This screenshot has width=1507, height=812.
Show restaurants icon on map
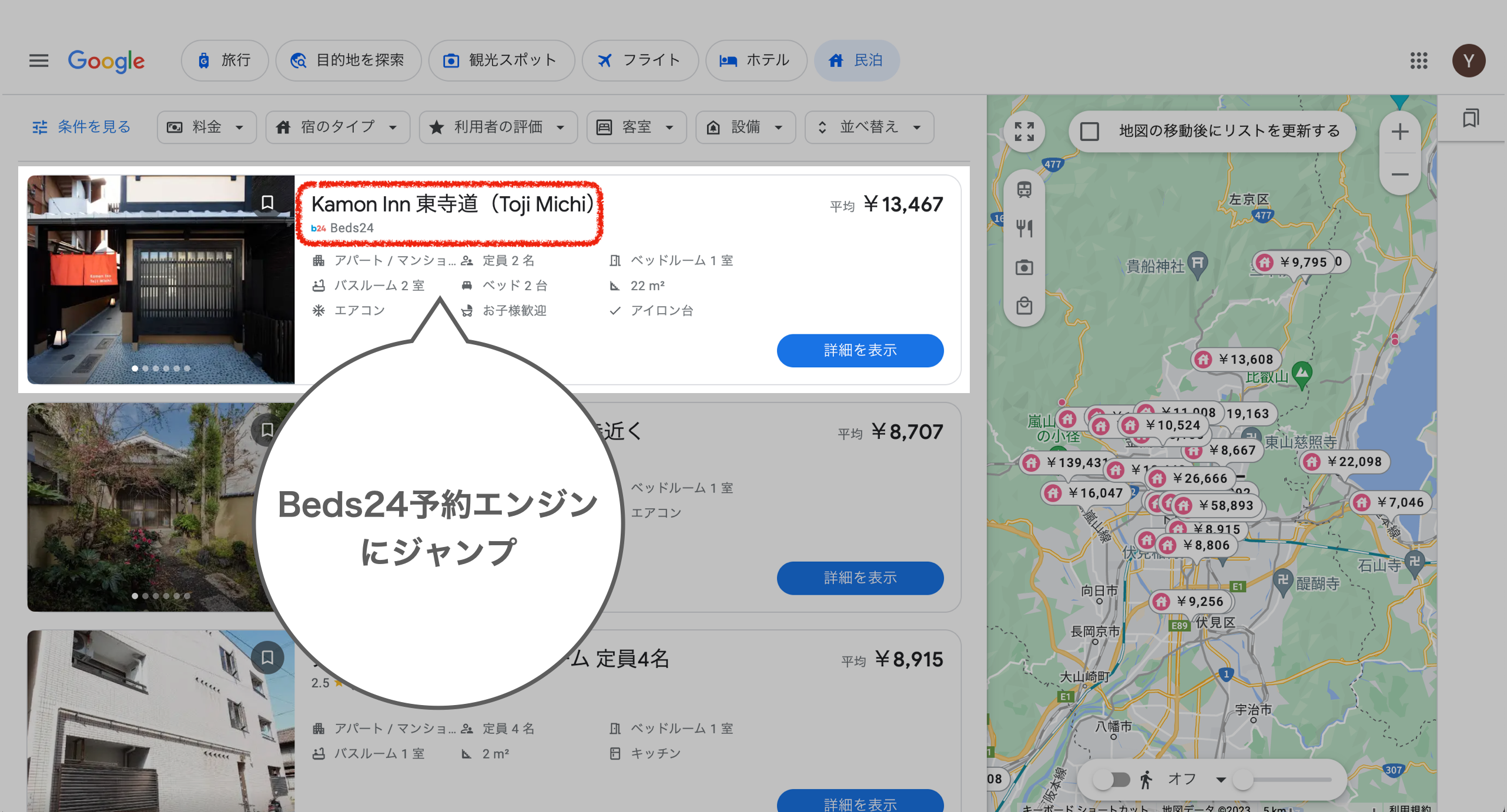[1024, 228]
